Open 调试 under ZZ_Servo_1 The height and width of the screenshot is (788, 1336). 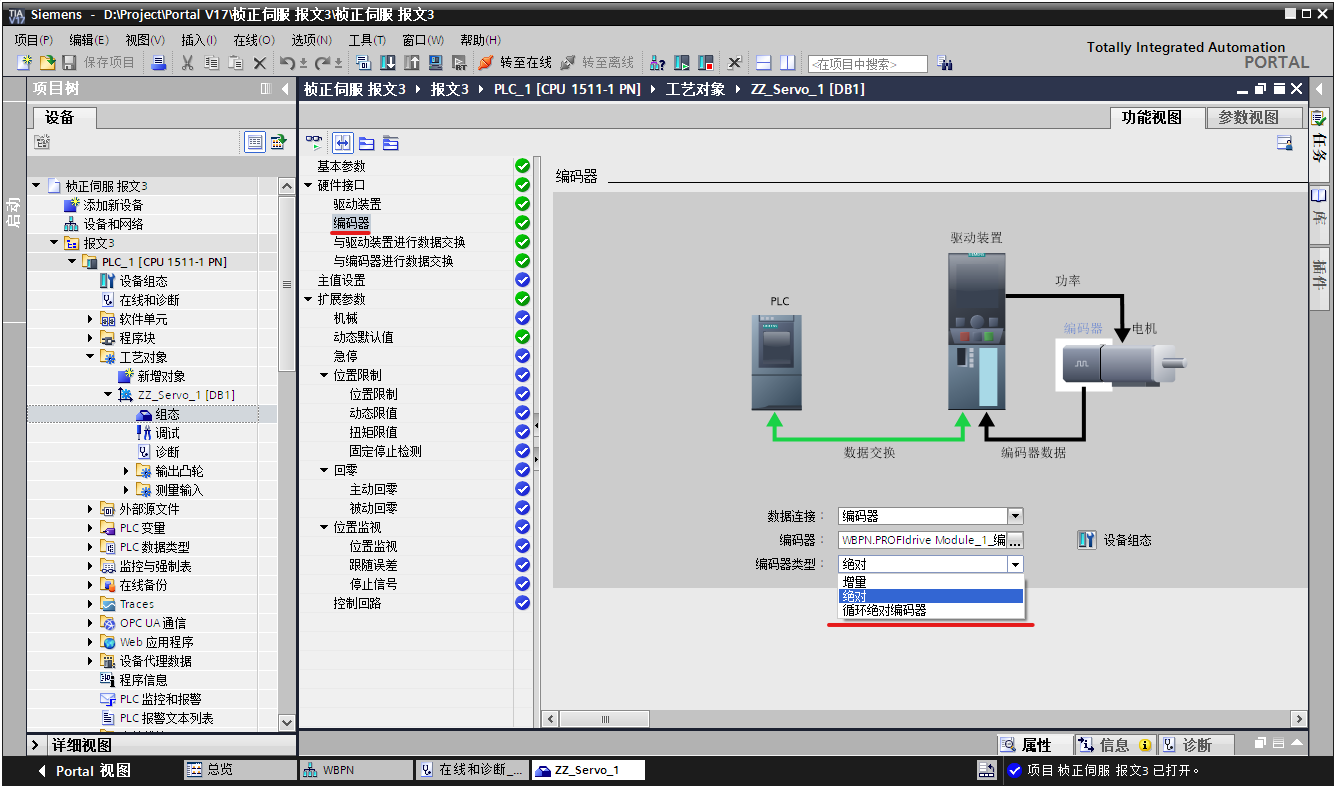(167, 433)
